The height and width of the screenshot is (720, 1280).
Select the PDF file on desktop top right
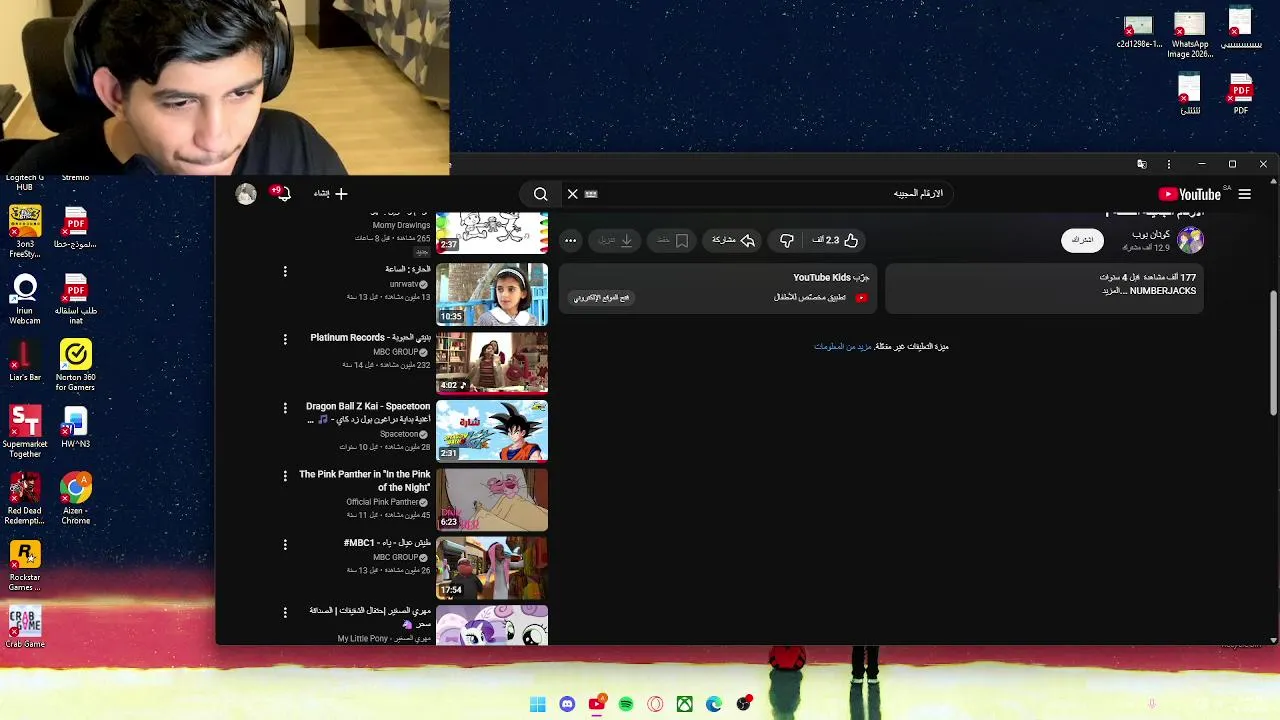point(1241,95)
